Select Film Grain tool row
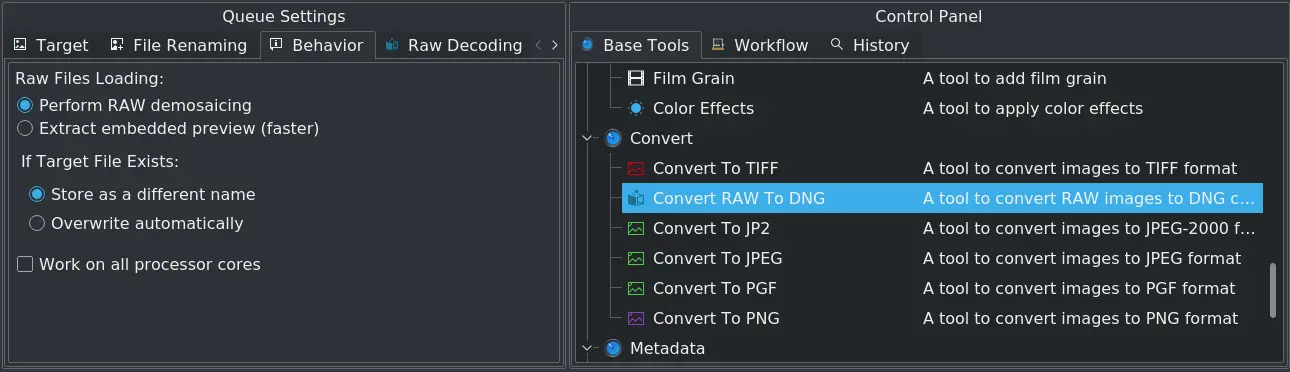Image resolution: width=1290 pixels, height=372 pixels. (942, 78)
